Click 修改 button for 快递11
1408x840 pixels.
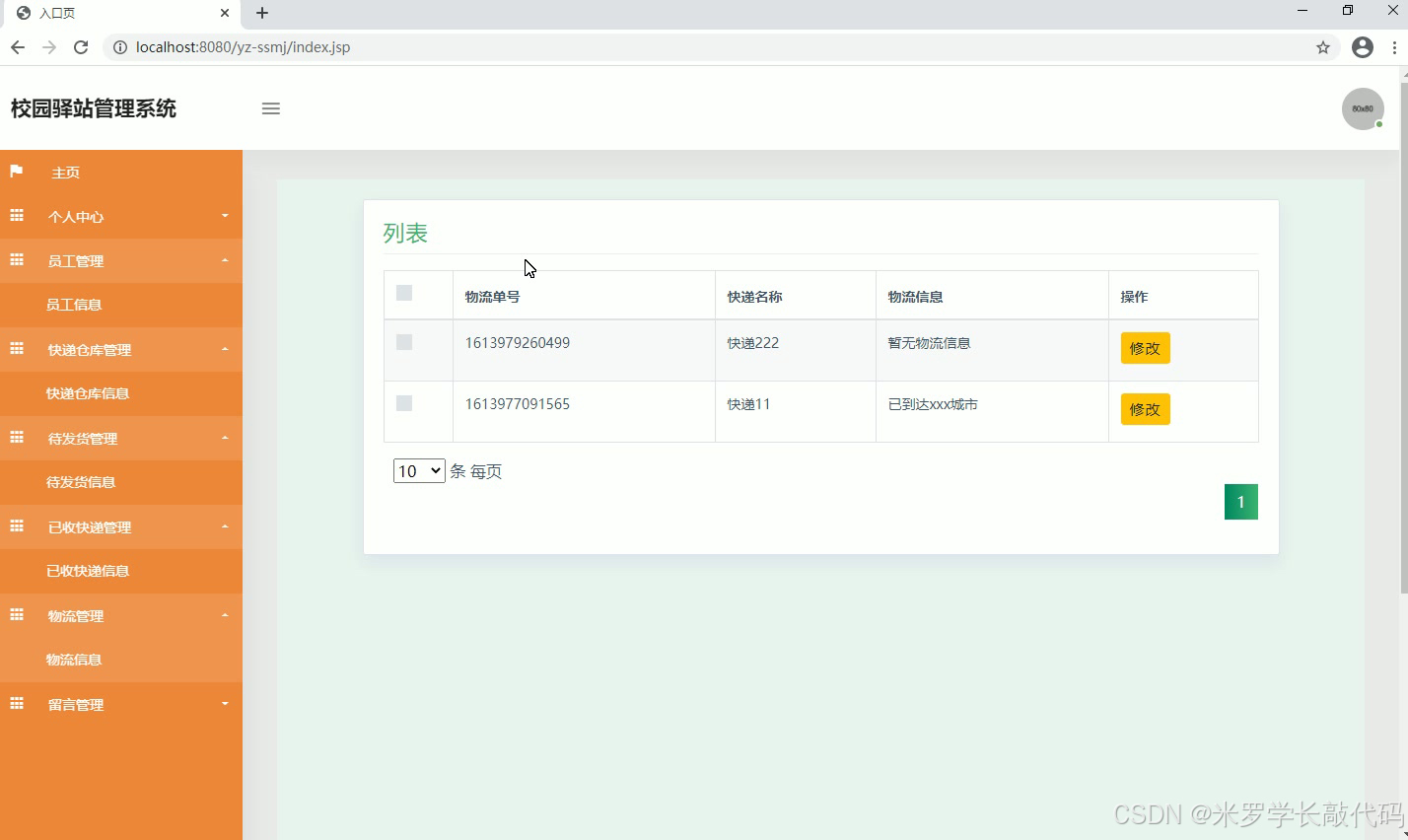click(1145, 409)
